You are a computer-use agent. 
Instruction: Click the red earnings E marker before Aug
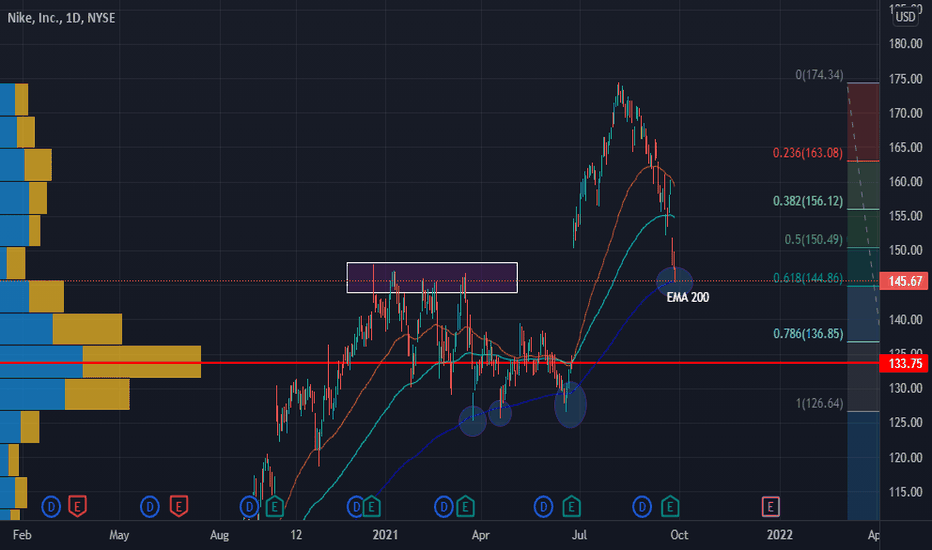[179, 507]
